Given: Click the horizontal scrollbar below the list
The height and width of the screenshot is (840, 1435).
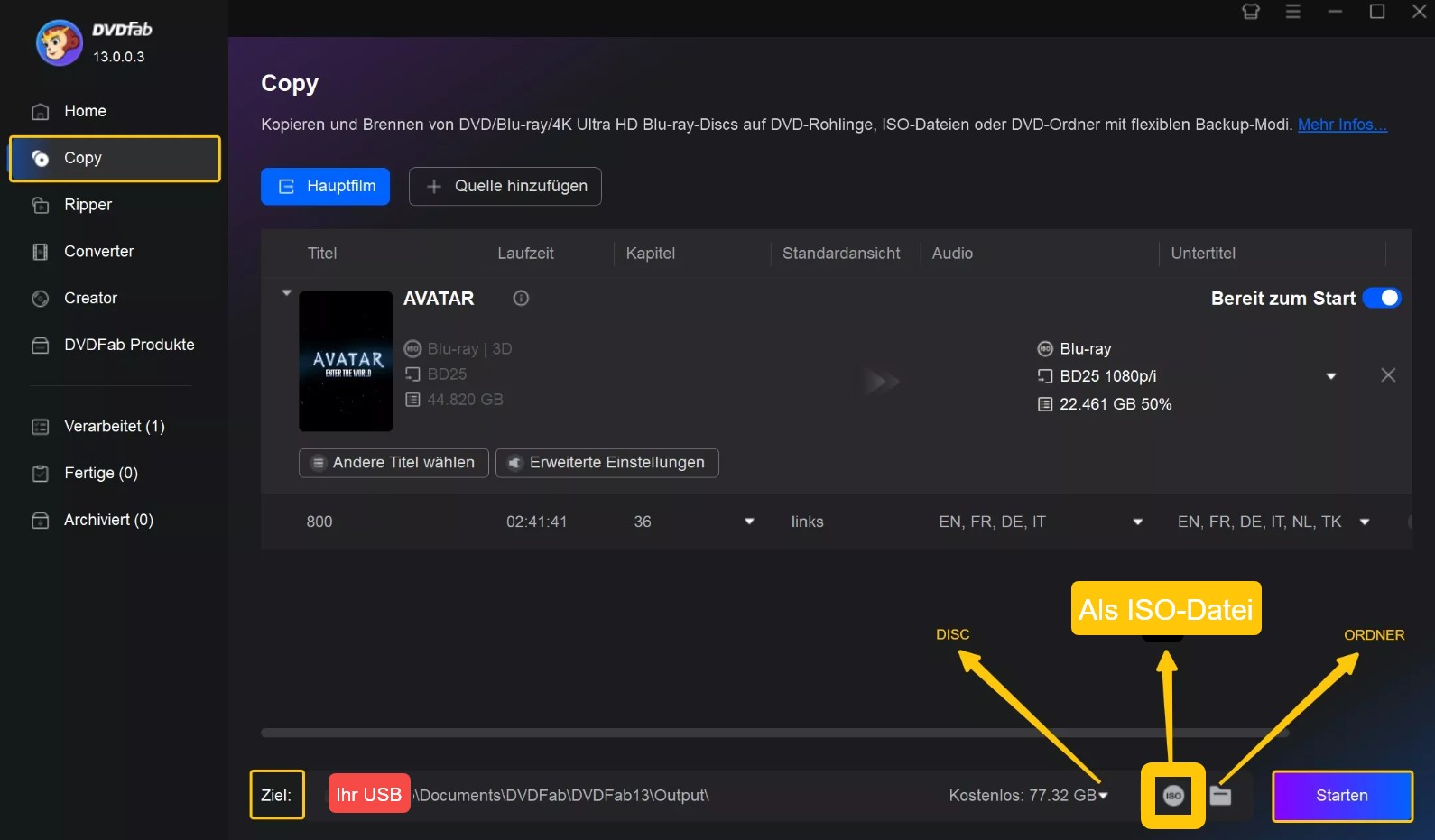Looking at the screenshot, I should click(x=774, y=733).
